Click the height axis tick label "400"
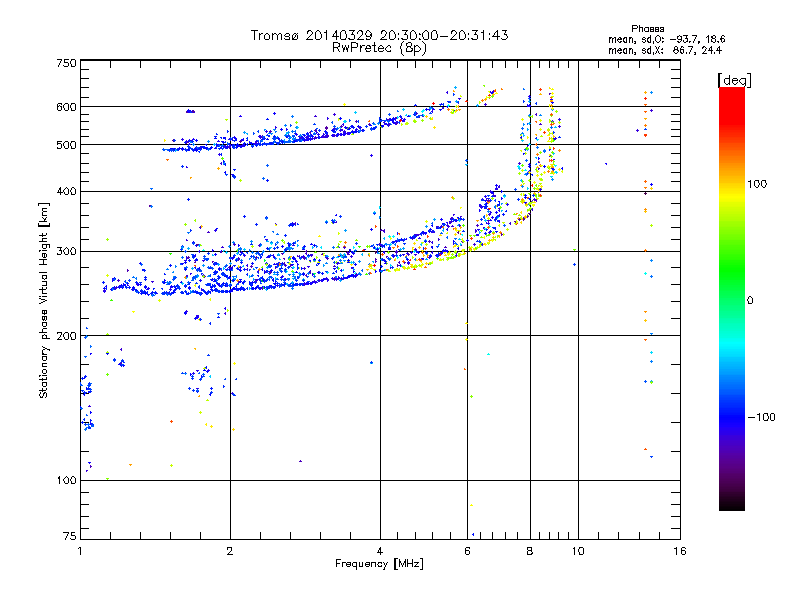 click(66, 192)
